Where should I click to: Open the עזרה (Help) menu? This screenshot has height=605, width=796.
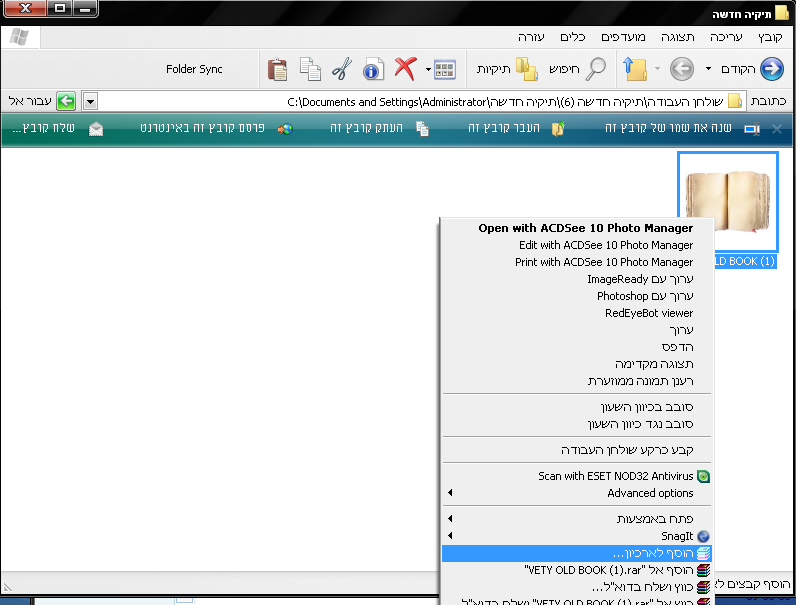[x=531, y=37]
